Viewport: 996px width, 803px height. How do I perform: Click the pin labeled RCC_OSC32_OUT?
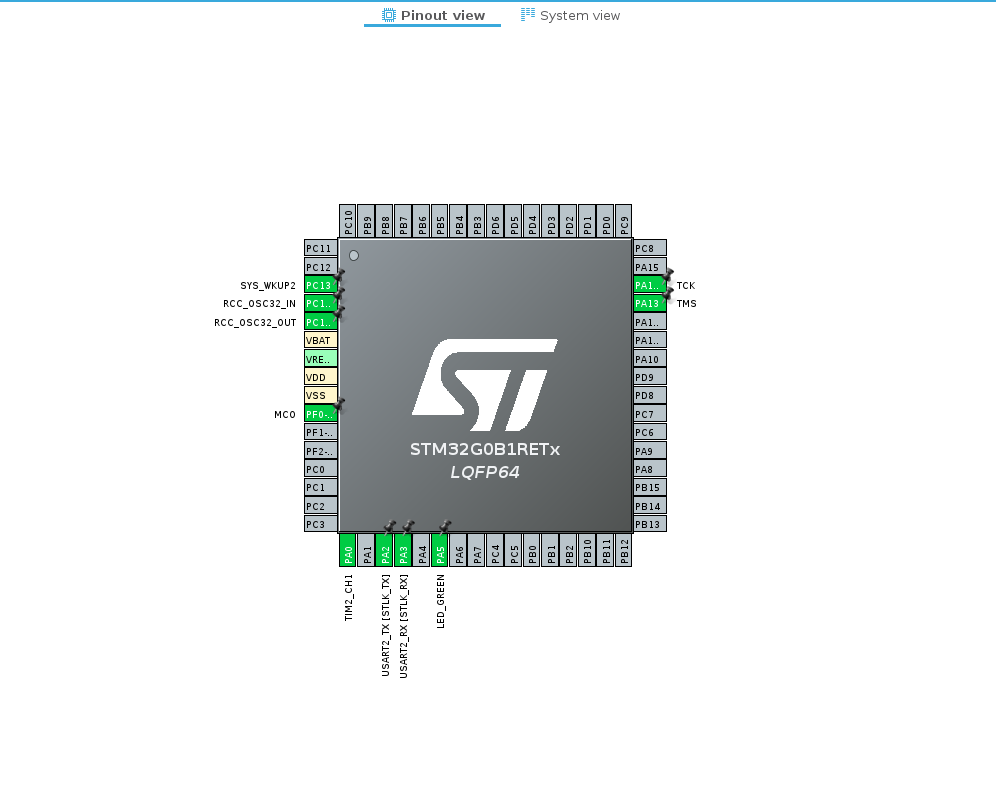tap(321, 321)
